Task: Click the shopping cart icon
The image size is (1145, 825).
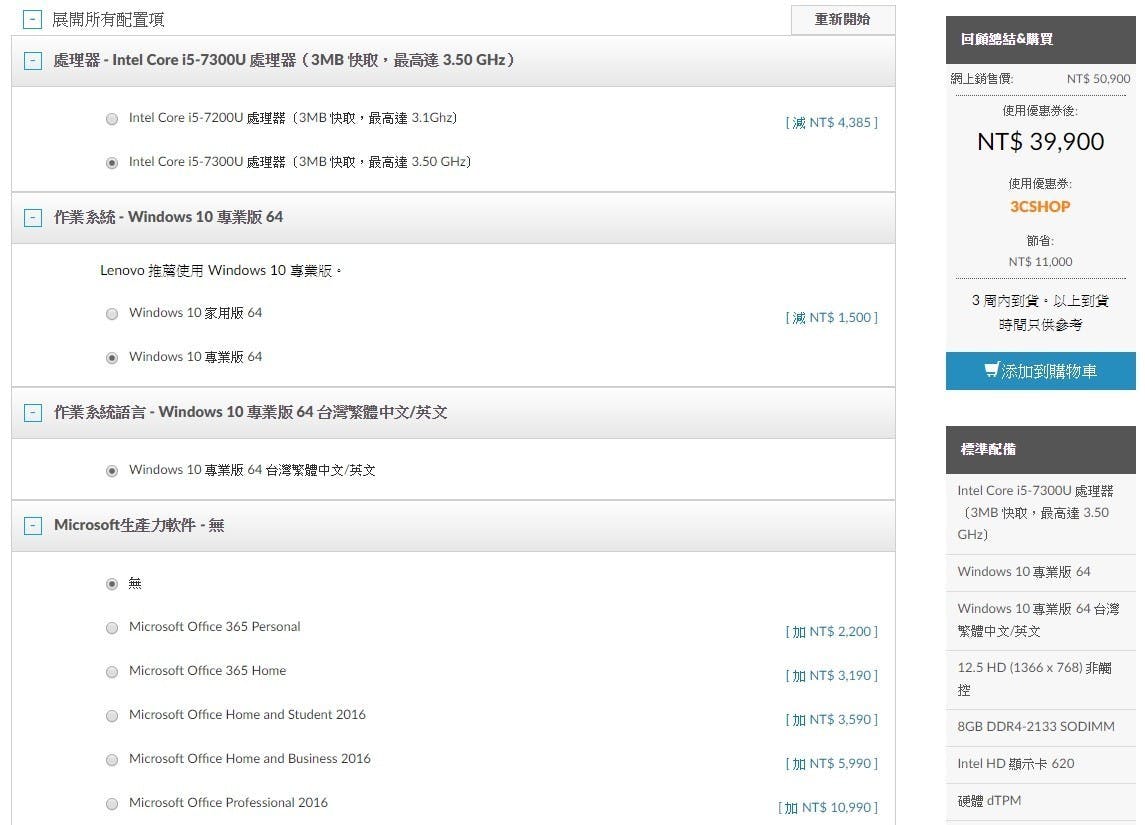Action: click(x=991, y=370)
